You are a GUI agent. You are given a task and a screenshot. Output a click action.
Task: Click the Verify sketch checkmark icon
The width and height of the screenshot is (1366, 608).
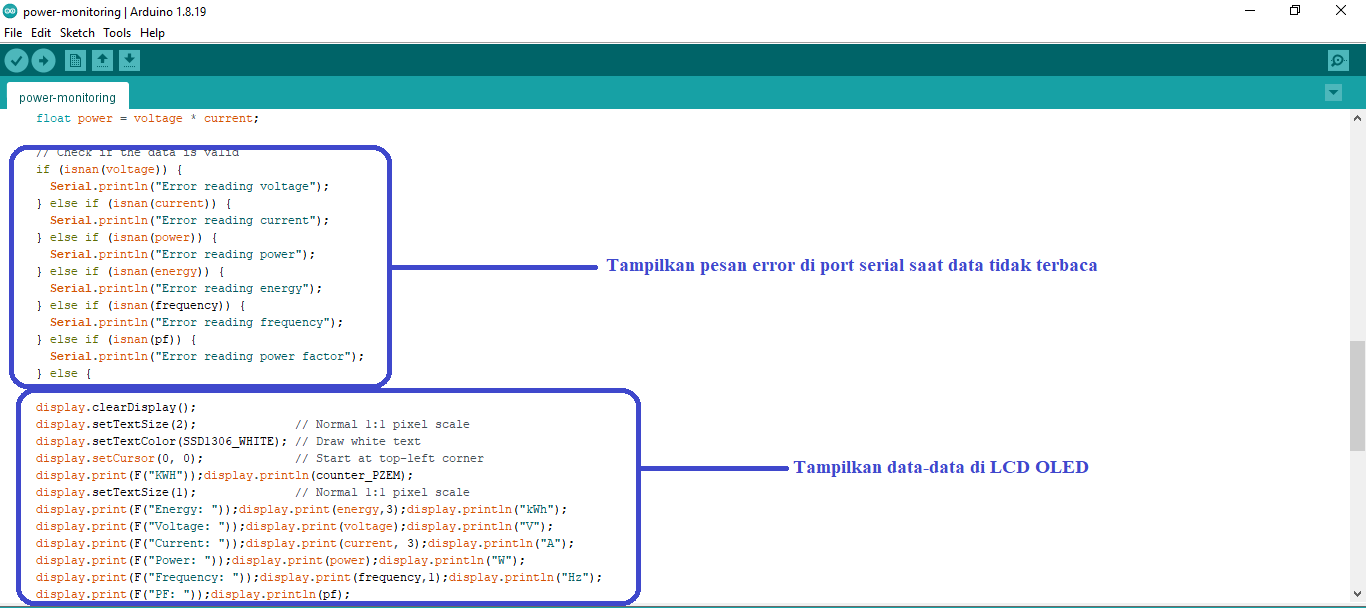tap(16, 61)
